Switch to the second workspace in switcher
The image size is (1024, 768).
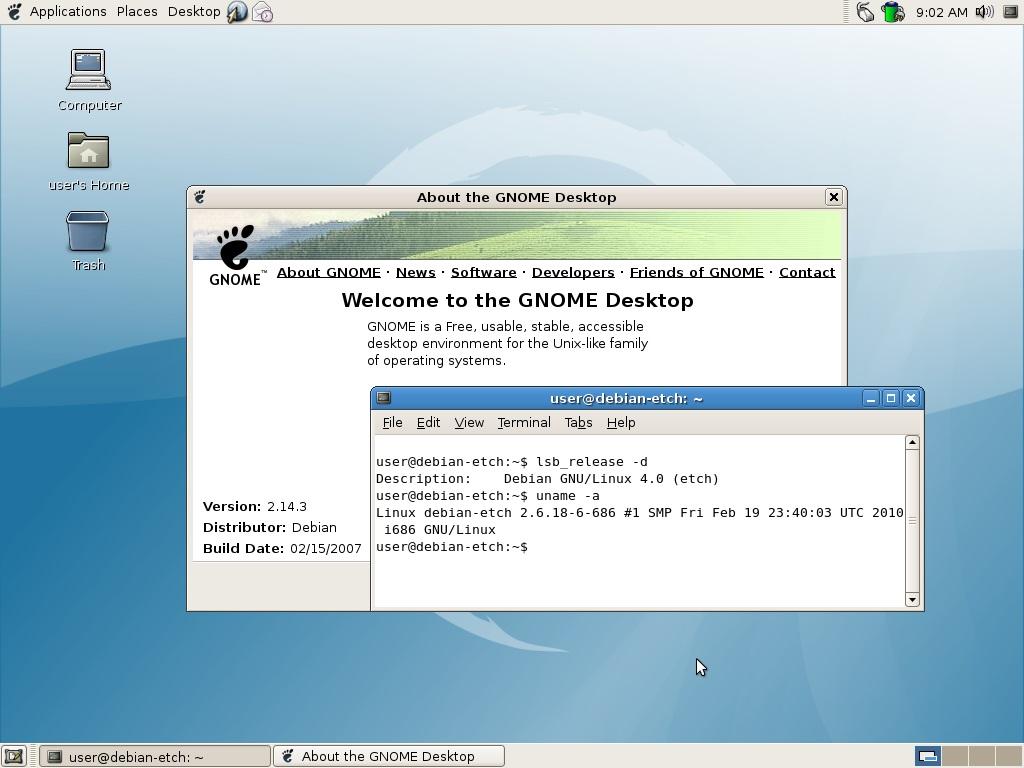[955, 756]
